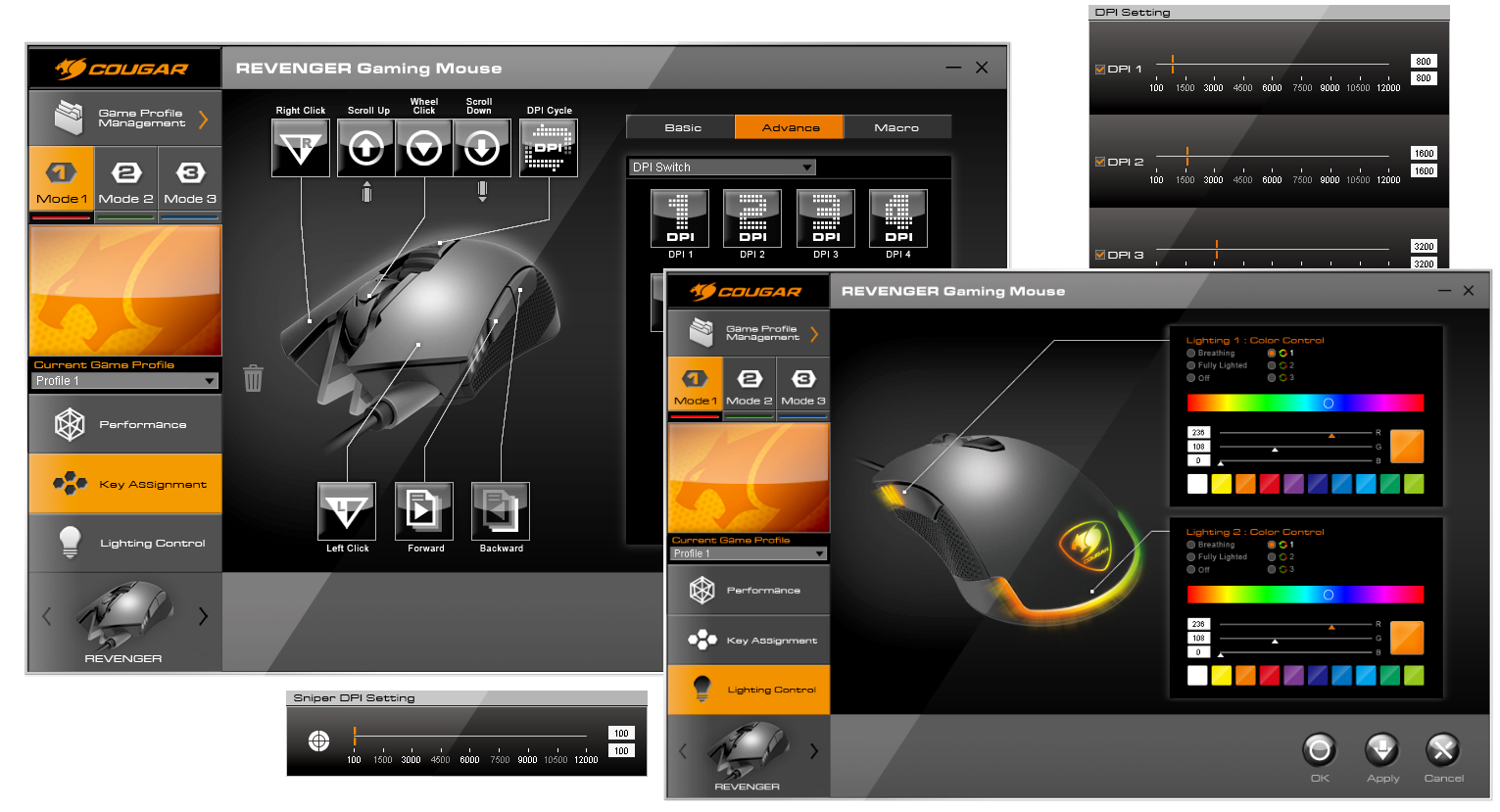The width and height of the screenshot is (1500, 812).
Task: Select Mode 2 in Lighting window
Action: coord(750,386)
